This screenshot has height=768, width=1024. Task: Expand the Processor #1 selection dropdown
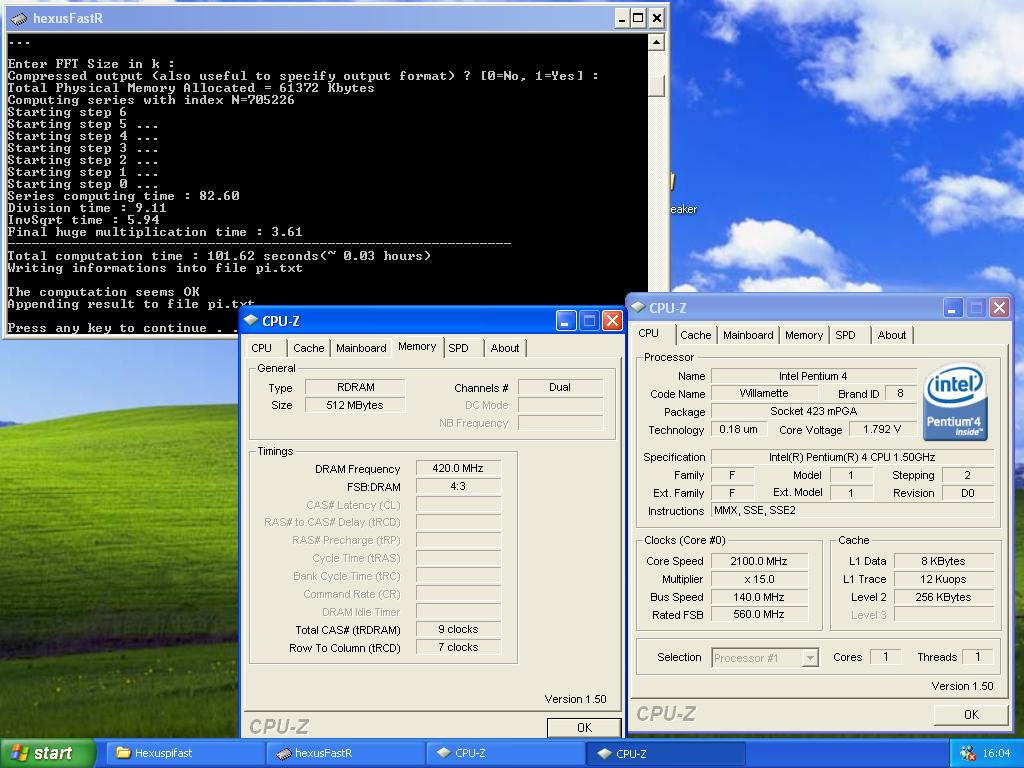point(810,658)
